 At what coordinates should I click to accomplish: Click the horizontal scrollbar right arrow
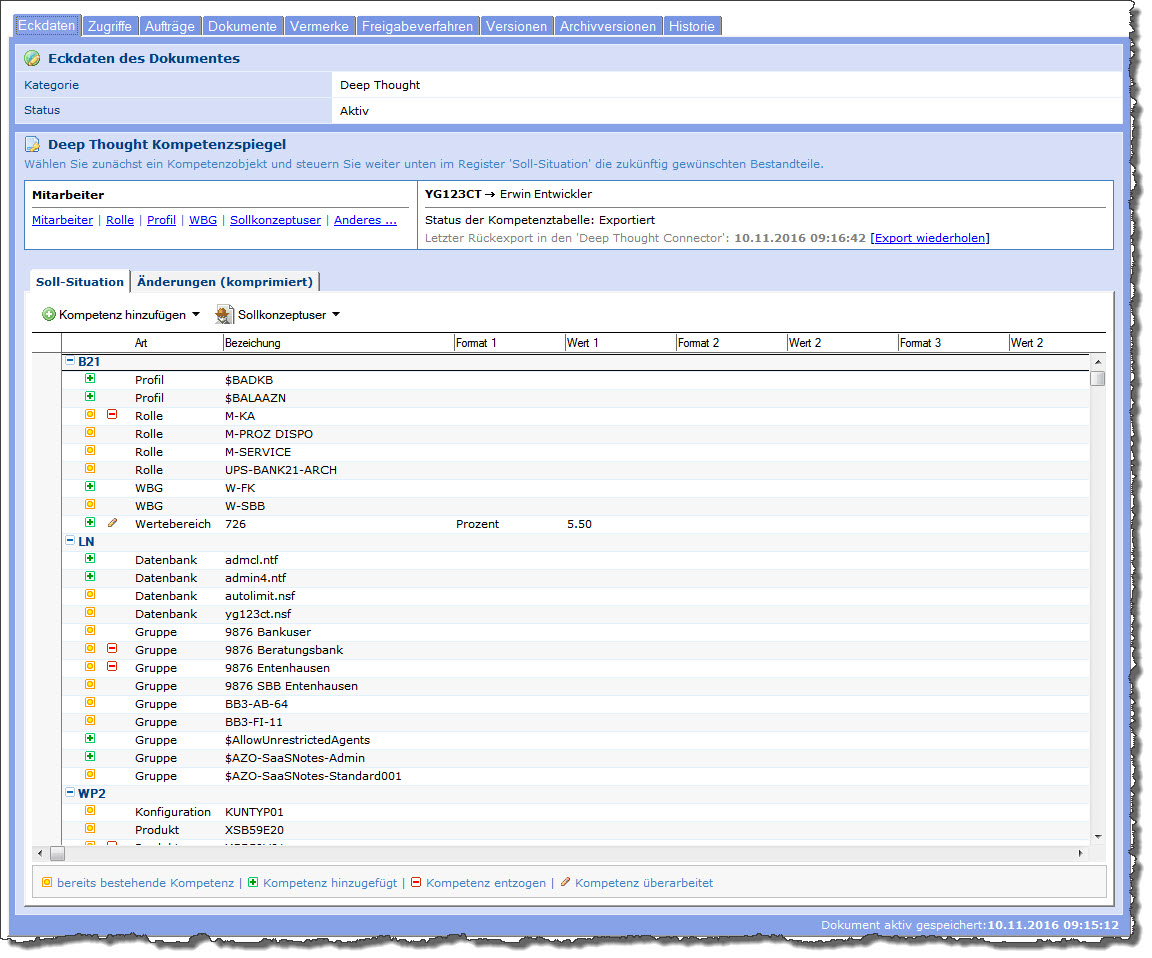point(1080,853)
